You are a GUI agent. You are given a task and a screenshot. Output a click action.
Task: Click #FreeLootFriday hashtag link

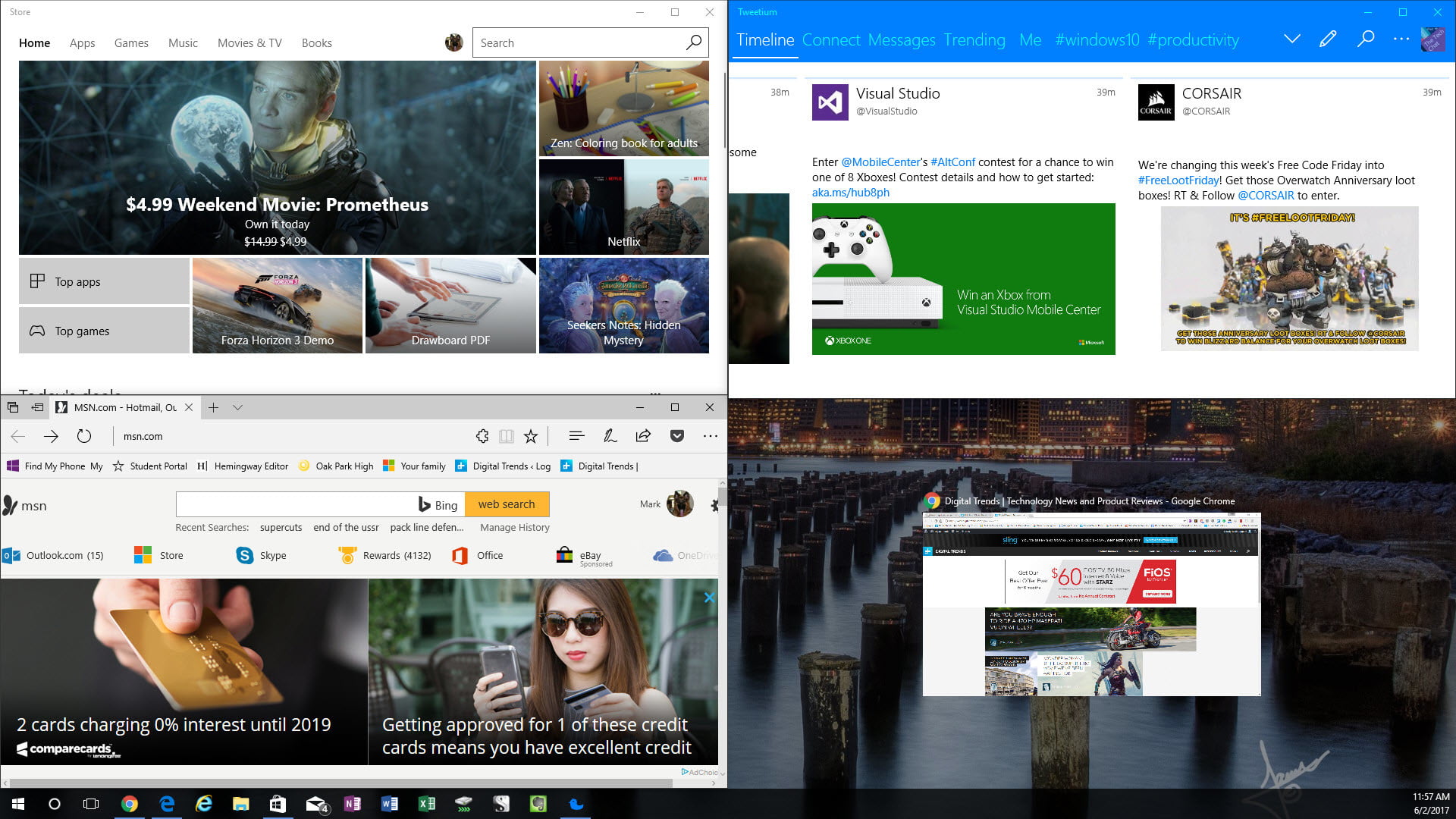[x=1179, y=180]
